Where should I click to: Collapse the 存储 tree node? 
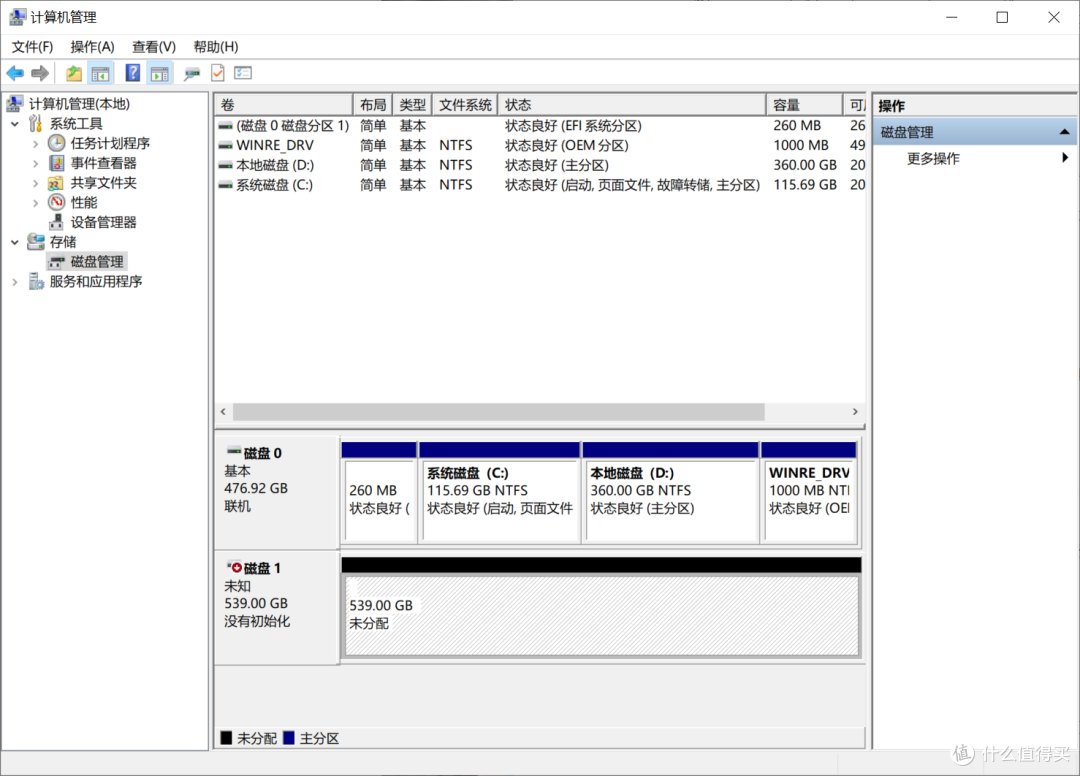click(x=15, y=242)
